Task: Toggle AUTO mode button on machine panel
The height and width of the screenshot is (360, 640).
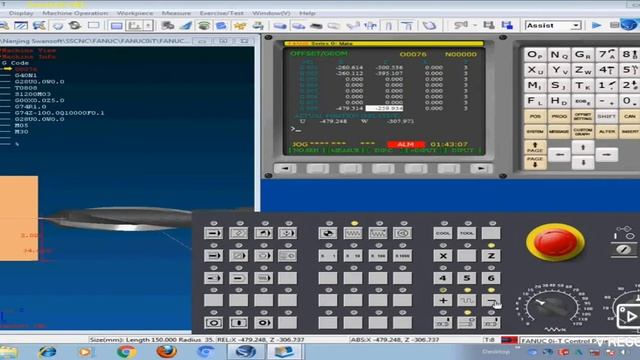Action: tap(213, 233)
